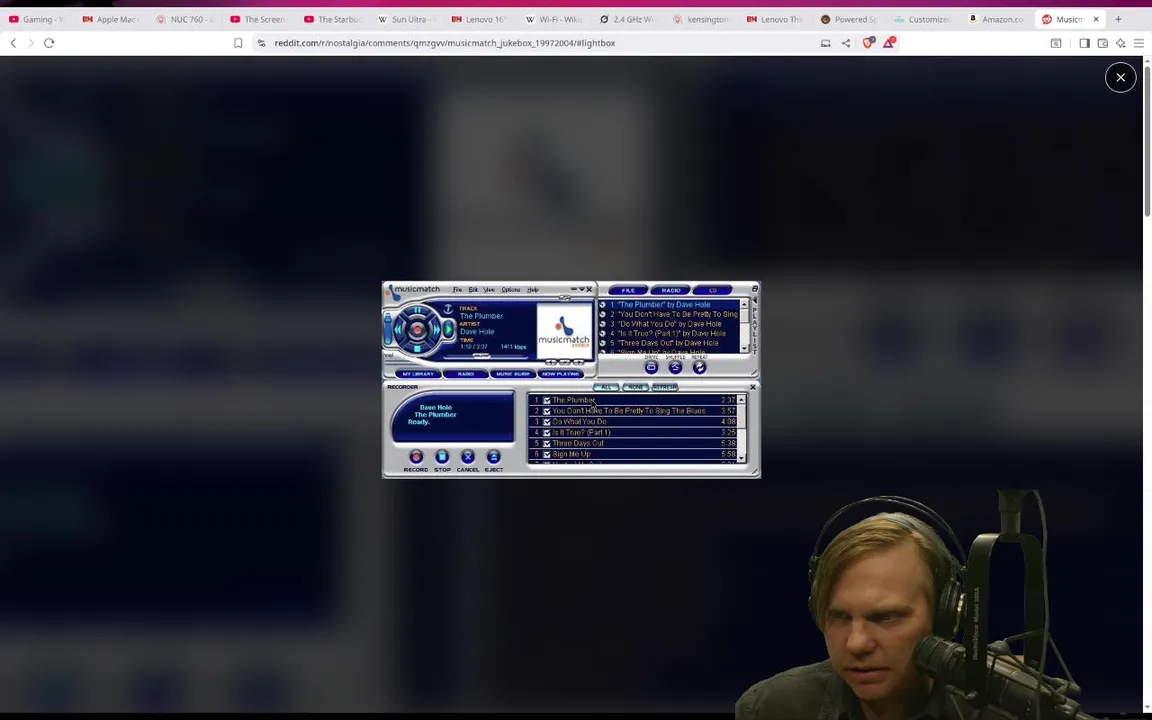Open the Help menu in Musicmatch
The height and width of the screenshot is (720, 1152).
533,289
